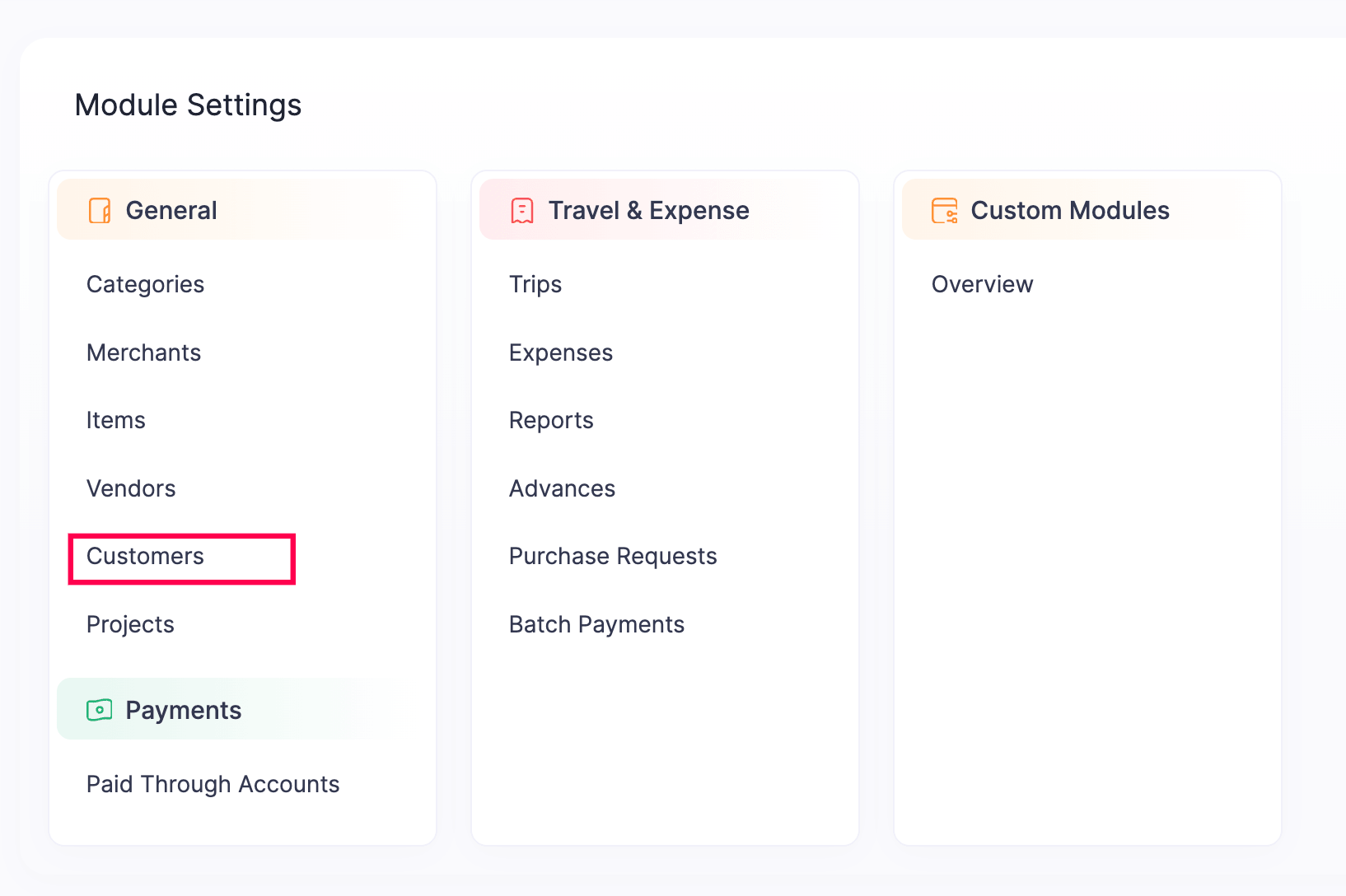Open Trips module settings
The height and width of the screenshot is (896, 1346).
[x=535, y=284]
